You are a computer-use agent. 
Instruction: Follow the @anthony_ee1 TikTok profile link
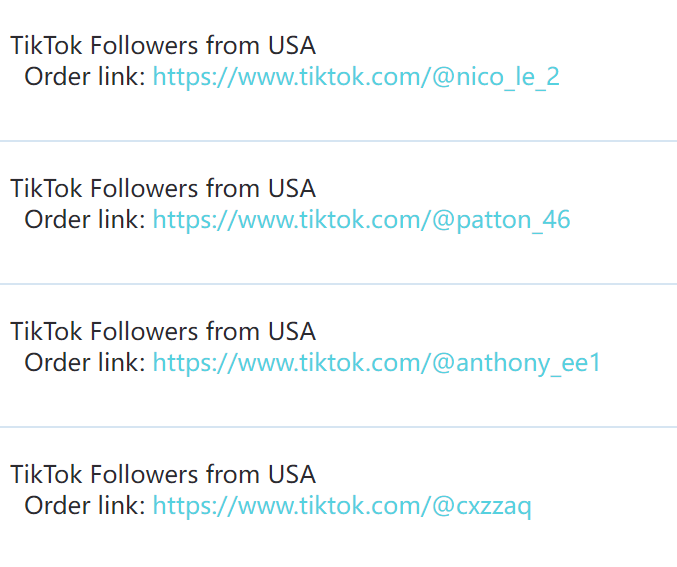click(x=376, y=363)
